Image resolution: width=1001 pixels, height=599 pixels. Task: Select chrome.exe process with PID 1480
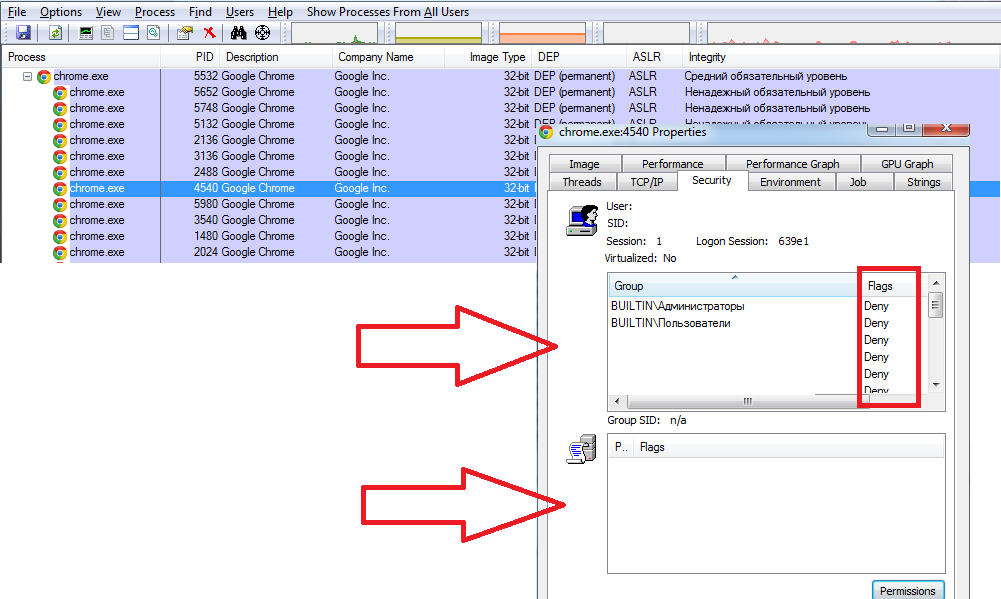pos(268,236)
